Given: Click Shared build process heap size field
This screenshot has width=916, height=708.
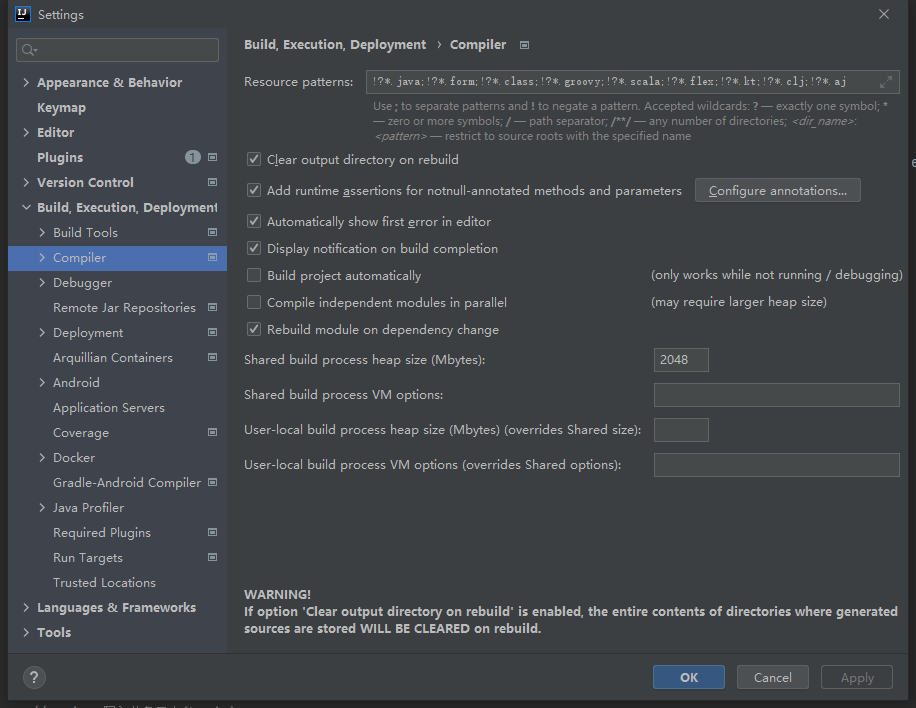Looking at the screenshot, I should click(681, 360).
